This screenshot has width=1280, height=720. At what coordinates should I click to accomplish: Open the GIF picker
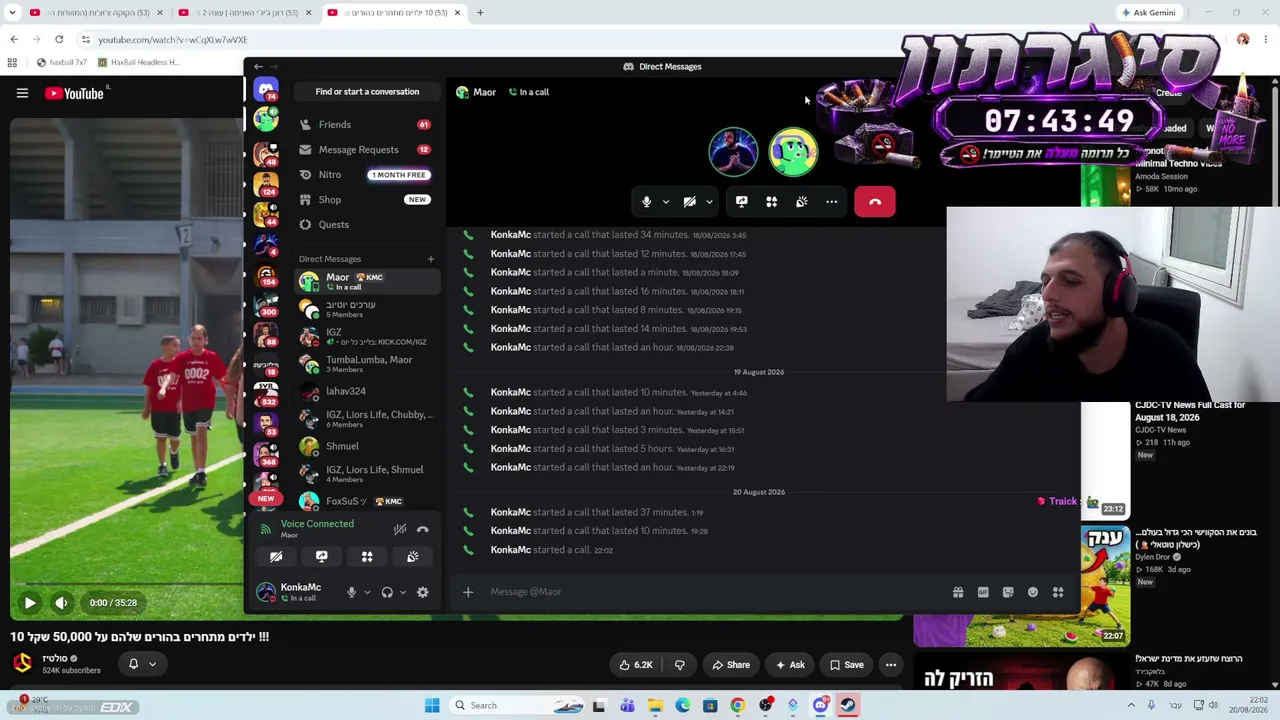(983, 592)
